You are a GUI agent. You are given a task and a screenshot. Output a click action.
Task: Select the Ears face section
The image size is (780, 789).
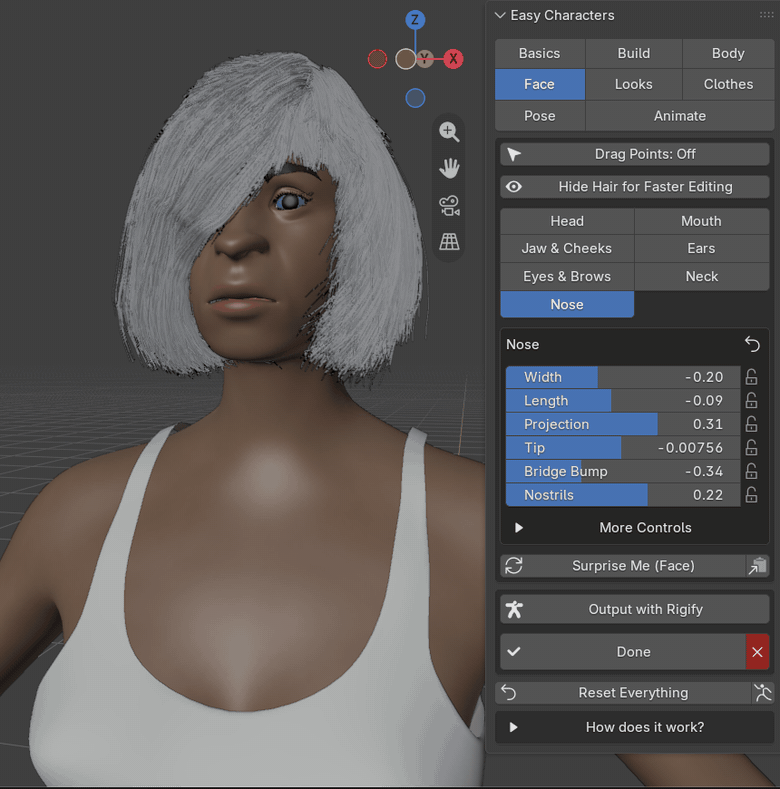click(x=701, y=249)
